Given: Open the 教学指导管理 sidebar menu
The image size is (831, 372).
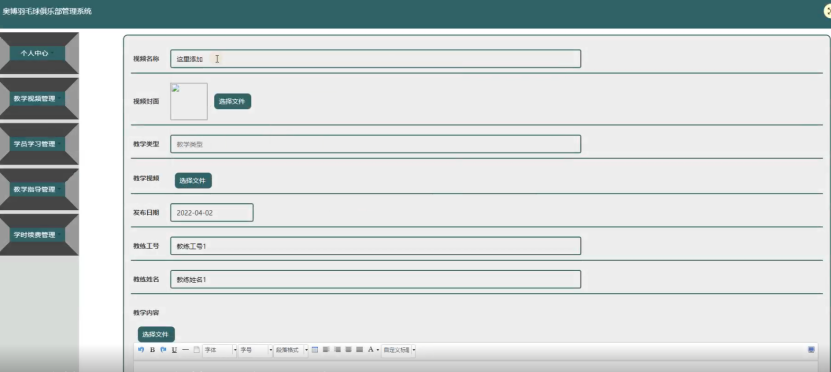Looking at the screenshot, I should coord(37,189).
